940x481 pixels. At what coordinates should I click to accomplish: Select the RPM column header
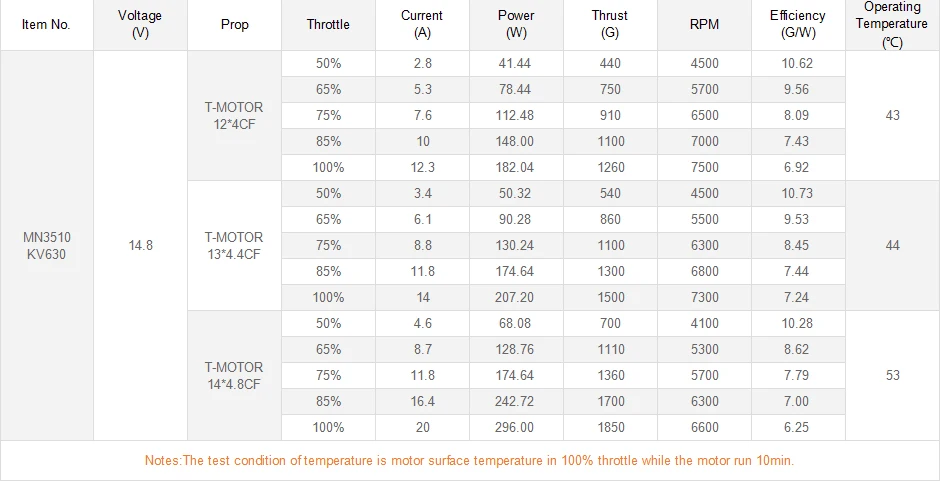coord(704,25)
